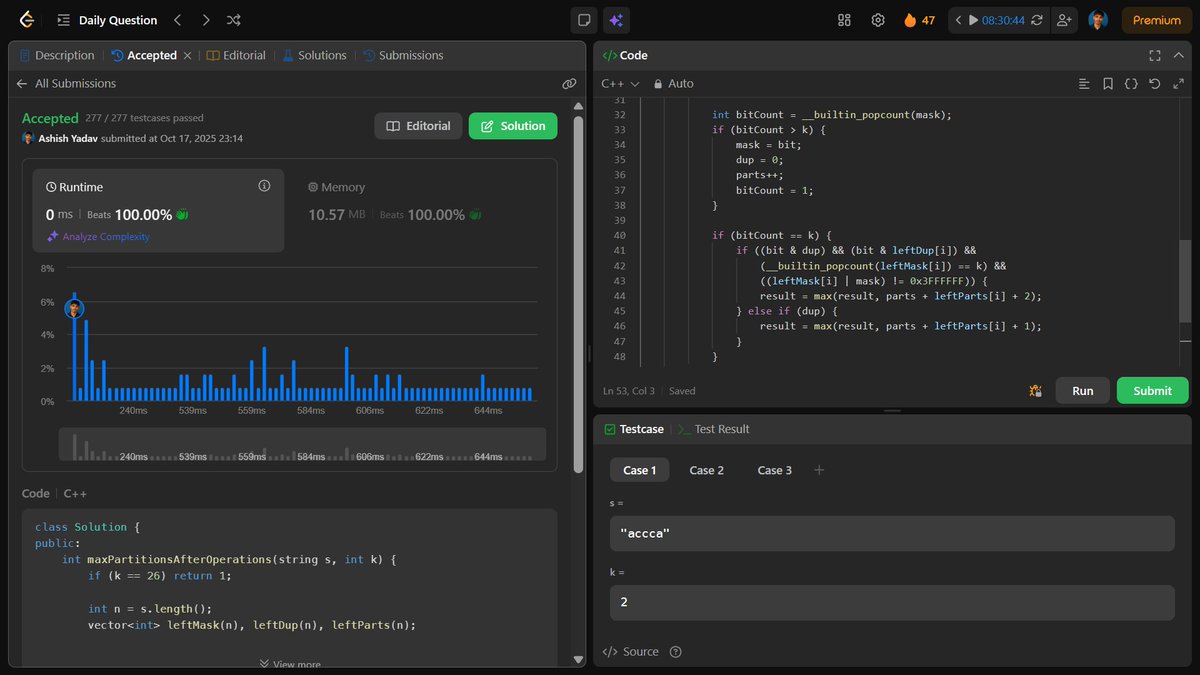Open the Source help question icon
The image size is (1200, 675).
point(675,652)
